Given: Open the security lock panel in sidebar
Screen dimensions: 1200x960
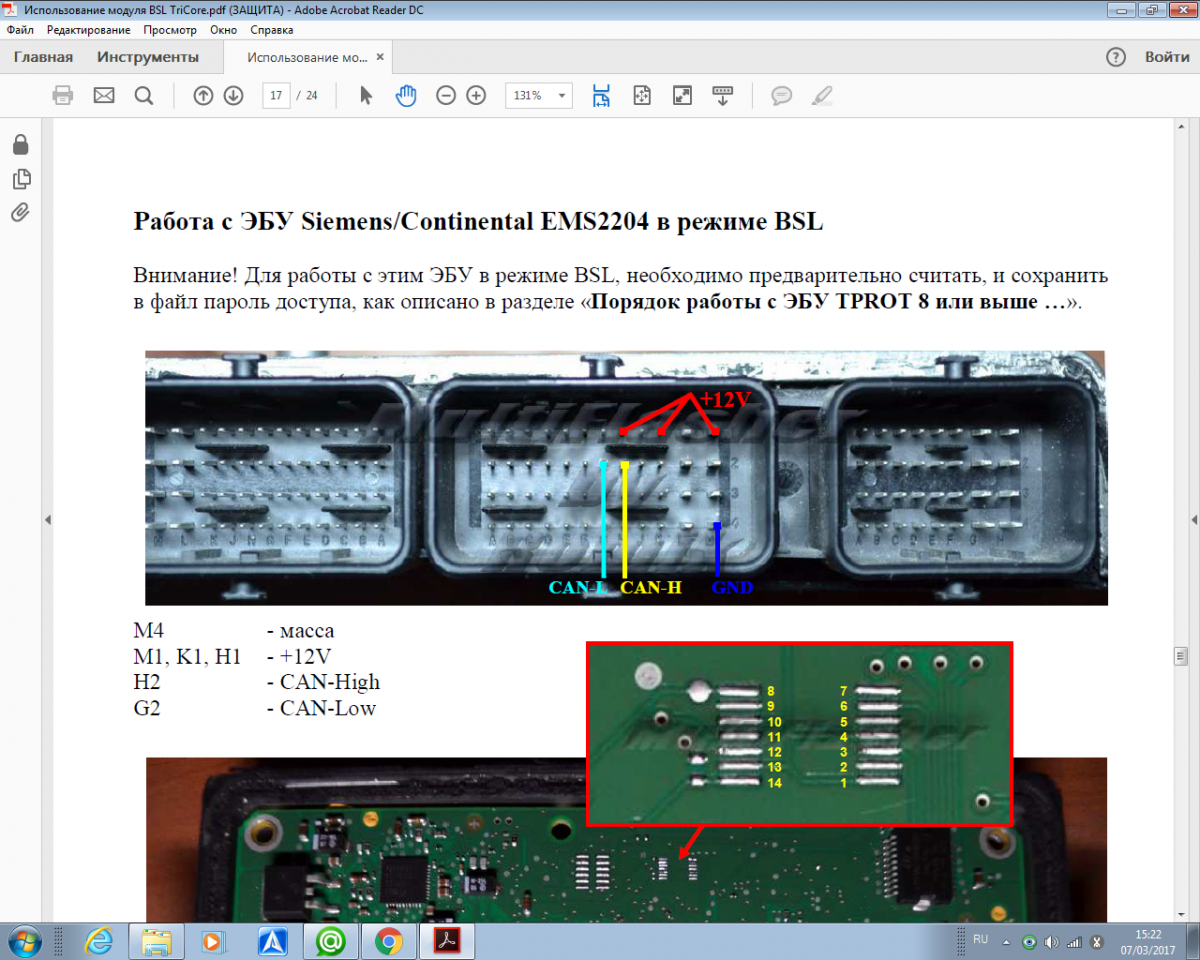Looking at the screenshot, I should click(20, 145).
